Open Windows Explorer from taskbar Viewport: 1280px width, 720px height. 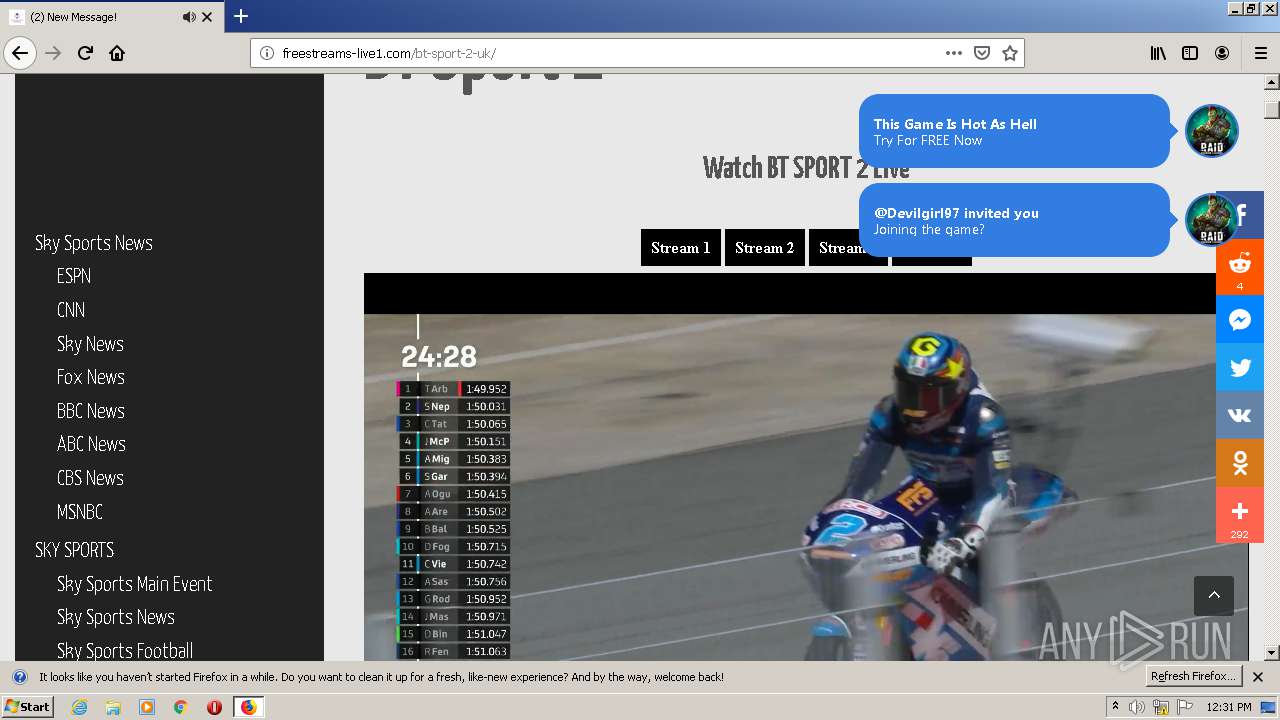113,707
